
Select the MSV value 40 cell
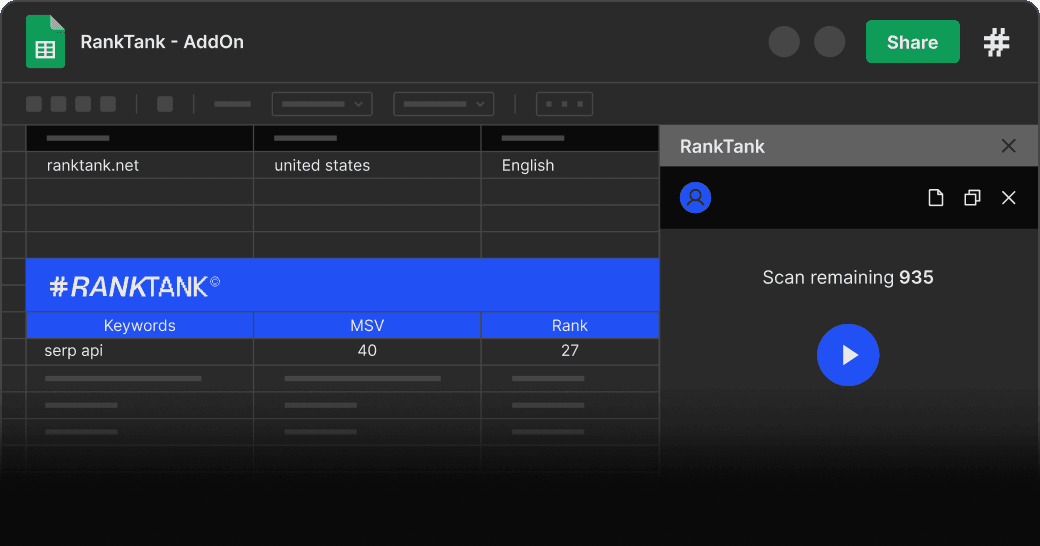tap(367, 351)
